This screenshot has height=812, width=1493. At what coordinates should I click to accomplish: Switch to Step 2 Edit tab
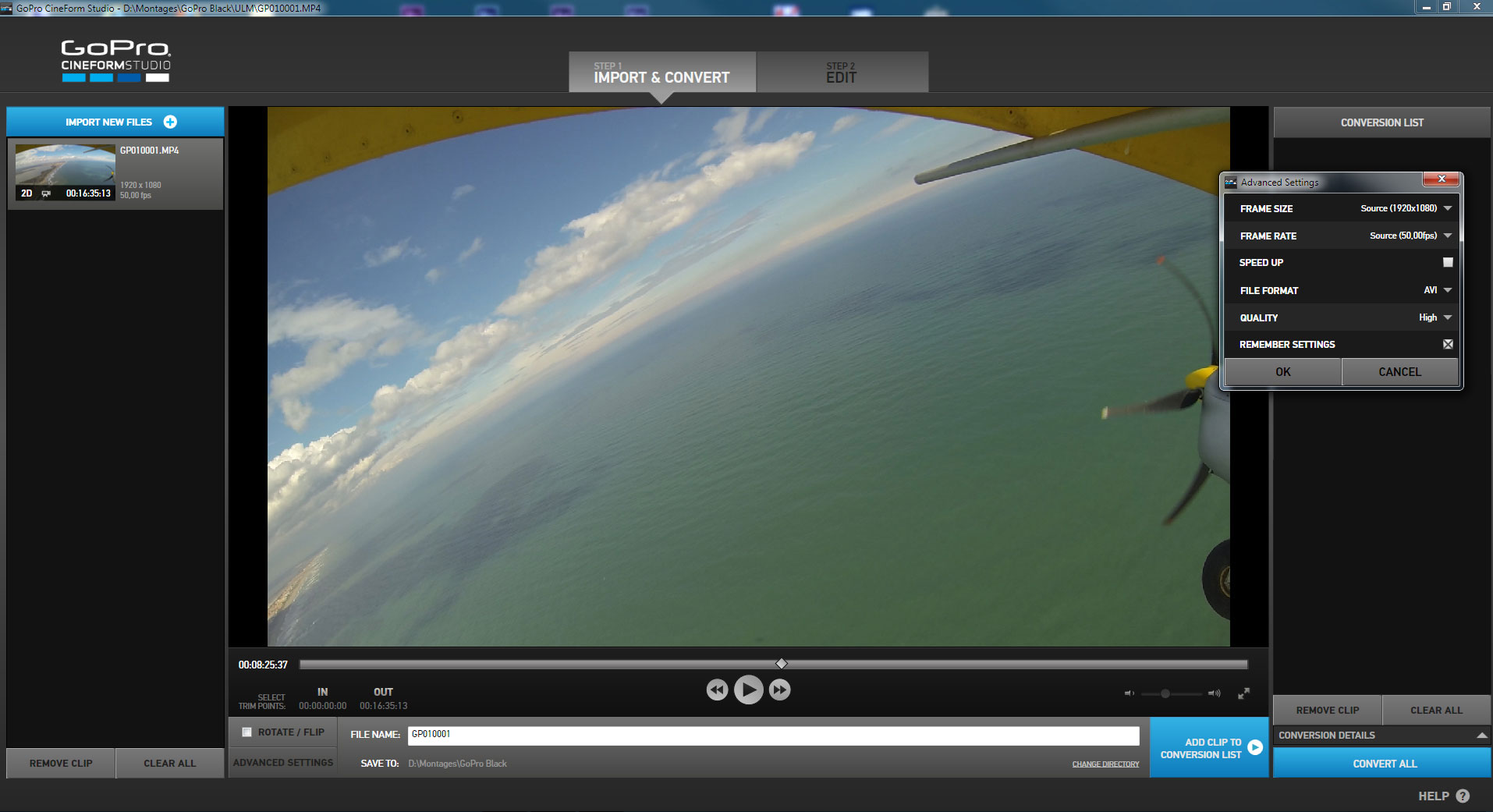click(x=842, y=73)
